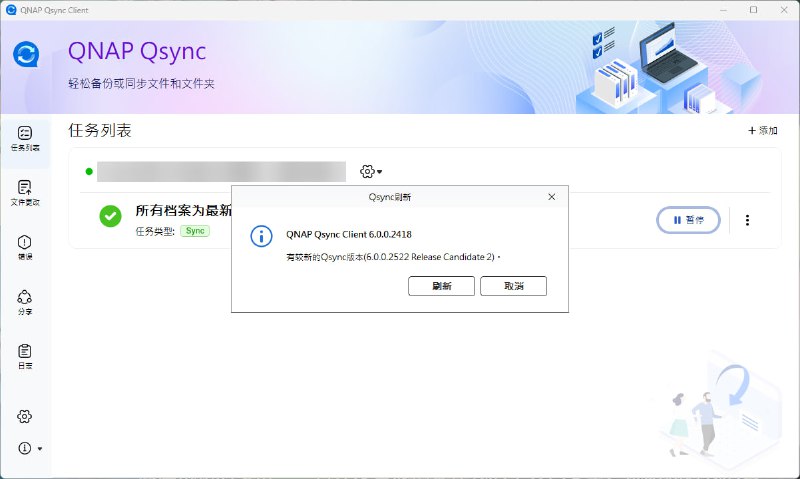
Task: Open the File Changes sidebar tab
Action: point(25,193)
